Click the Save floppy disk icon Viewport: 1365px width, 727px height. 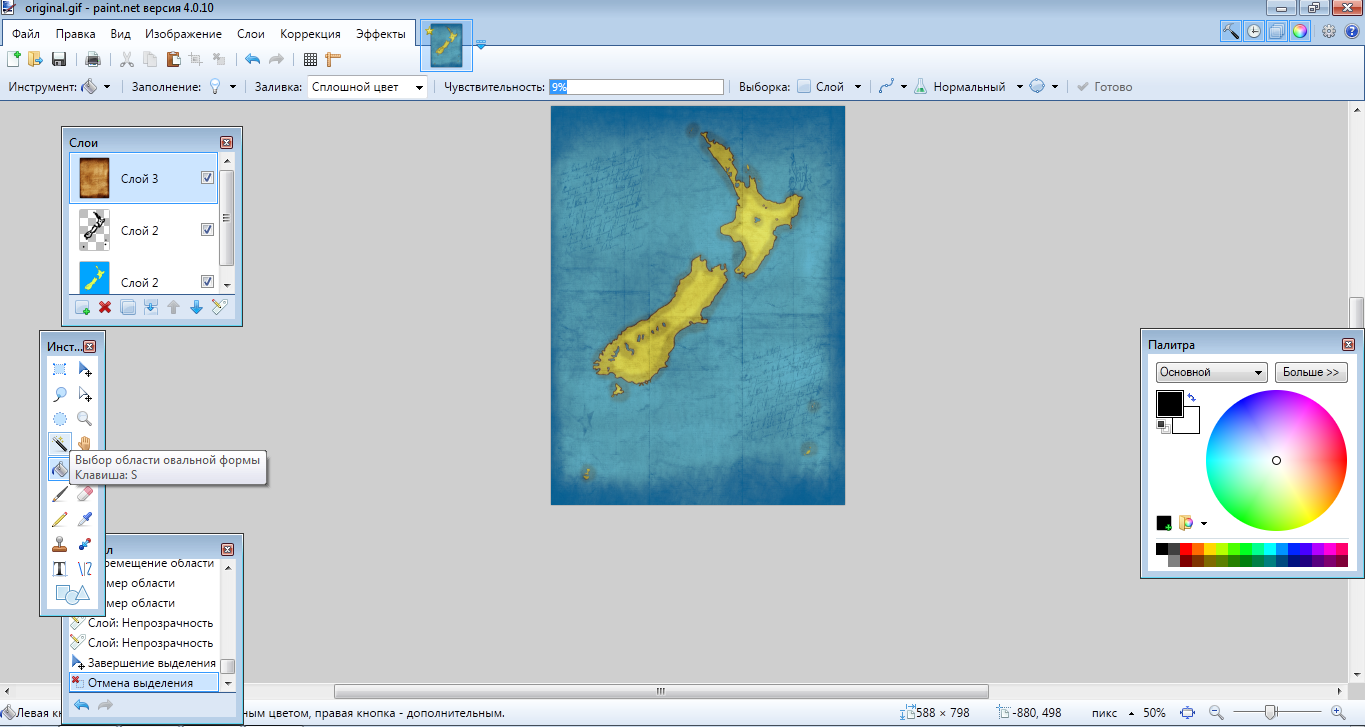coord(59,60)
